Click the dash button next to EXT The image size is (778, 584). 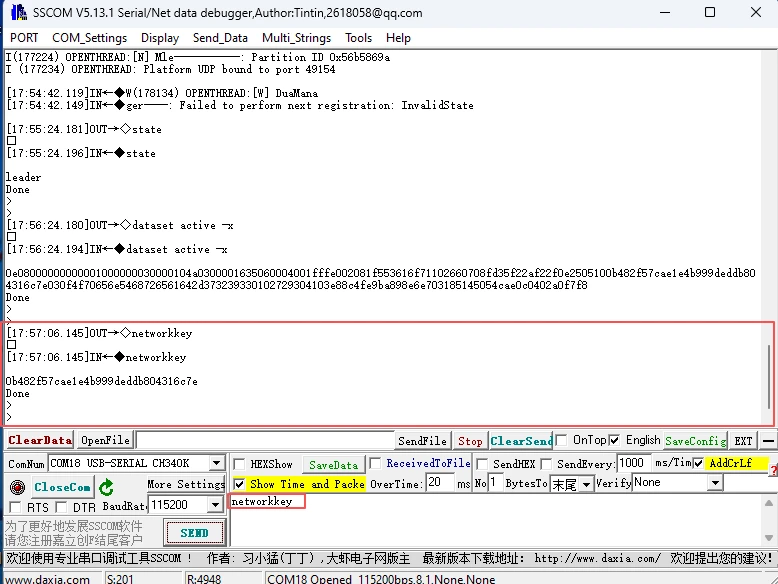767,440
